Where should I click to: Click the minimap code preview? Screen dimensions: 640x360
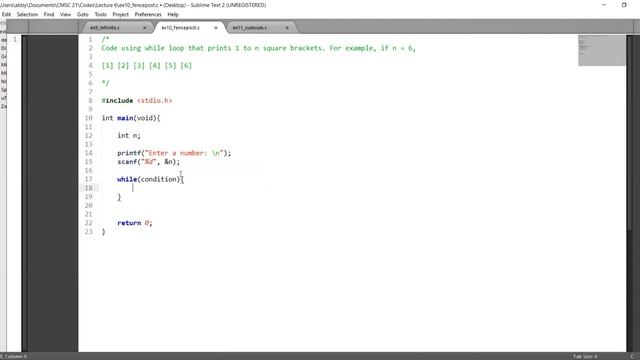(x=602, y=50)
